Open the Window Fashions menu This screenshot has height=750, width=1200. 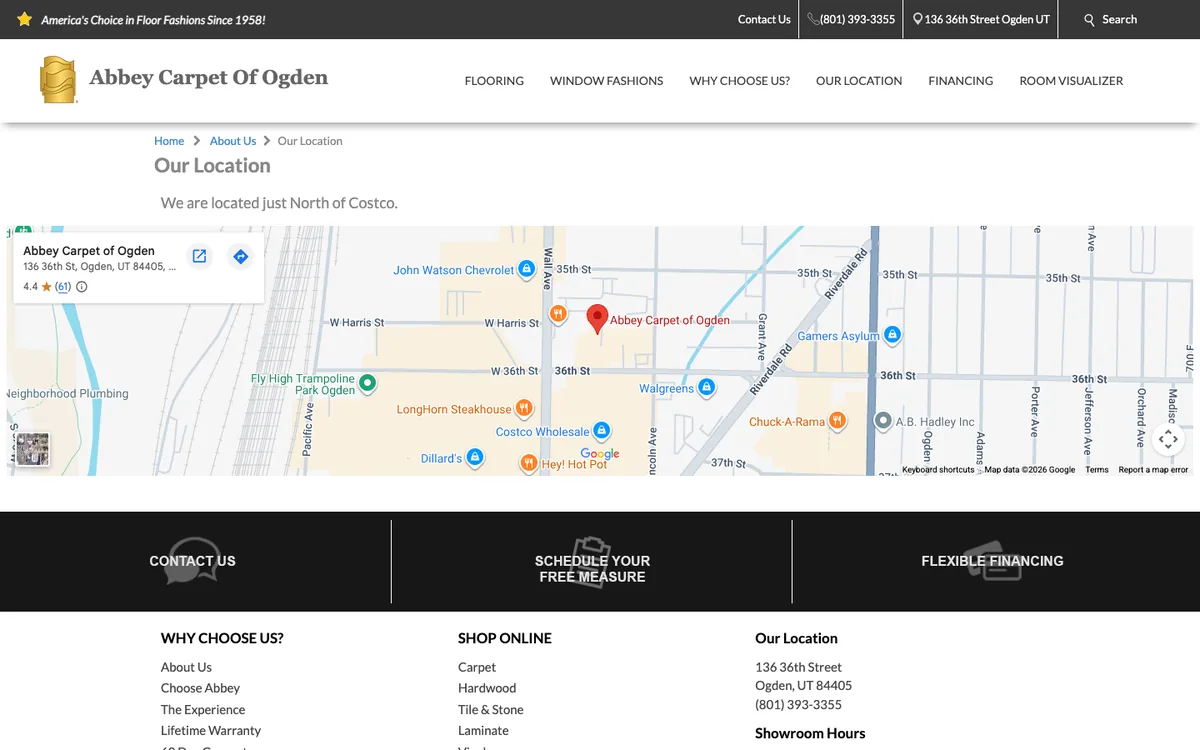pos(606,81)
